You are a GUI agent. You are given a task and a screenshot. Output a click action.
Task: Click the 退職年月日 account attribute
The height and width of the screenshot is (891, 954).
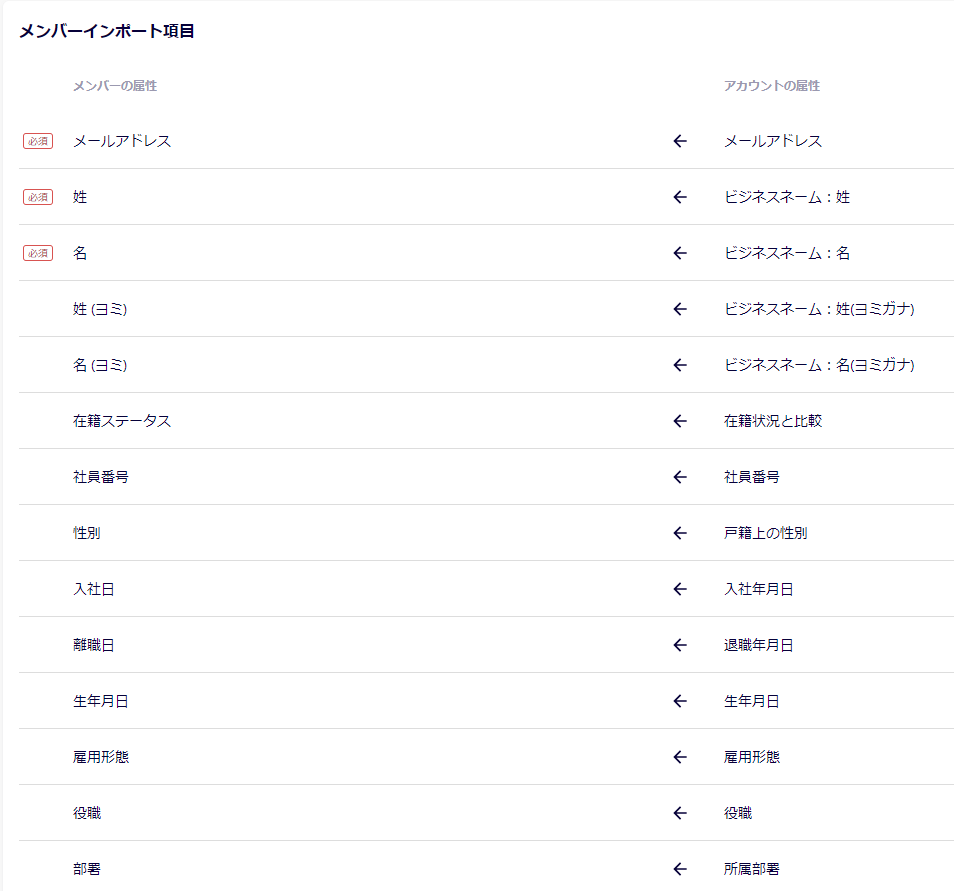click(x=758, y=645)
